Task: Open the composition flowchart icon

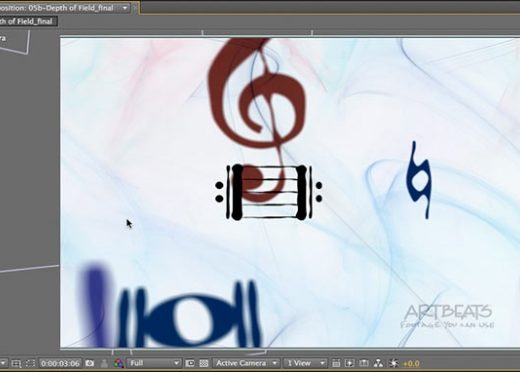Action: tap(378, 363)
